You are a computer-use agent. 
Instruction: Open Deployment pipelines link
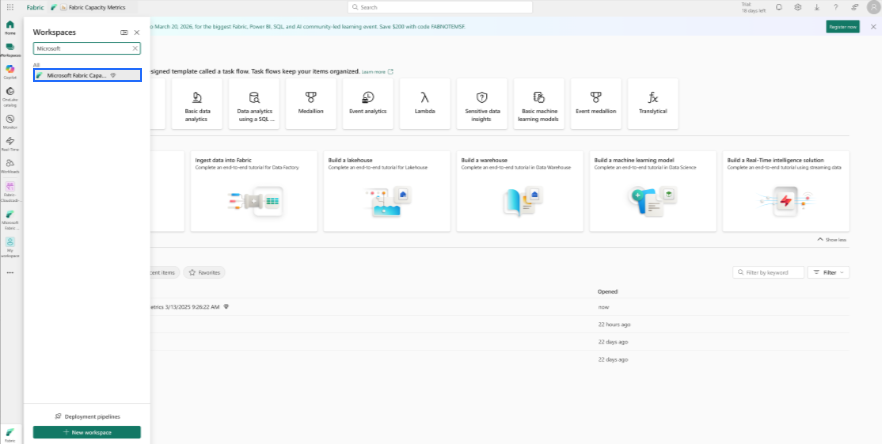click(x=86, y=415)
